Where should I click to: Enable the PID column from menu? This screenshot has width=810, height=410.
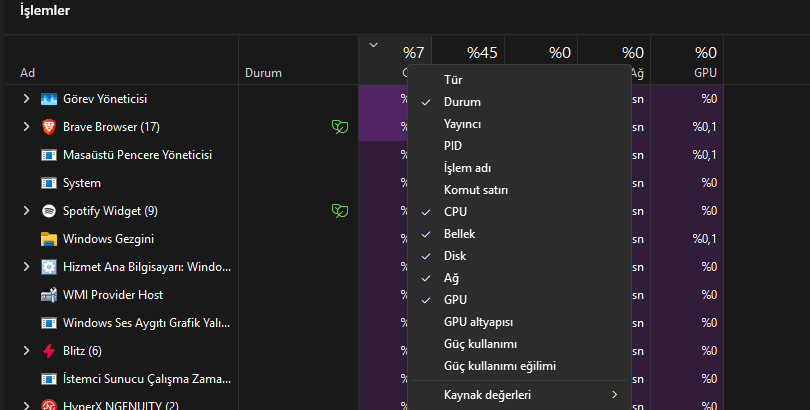(x=453, y=146)
